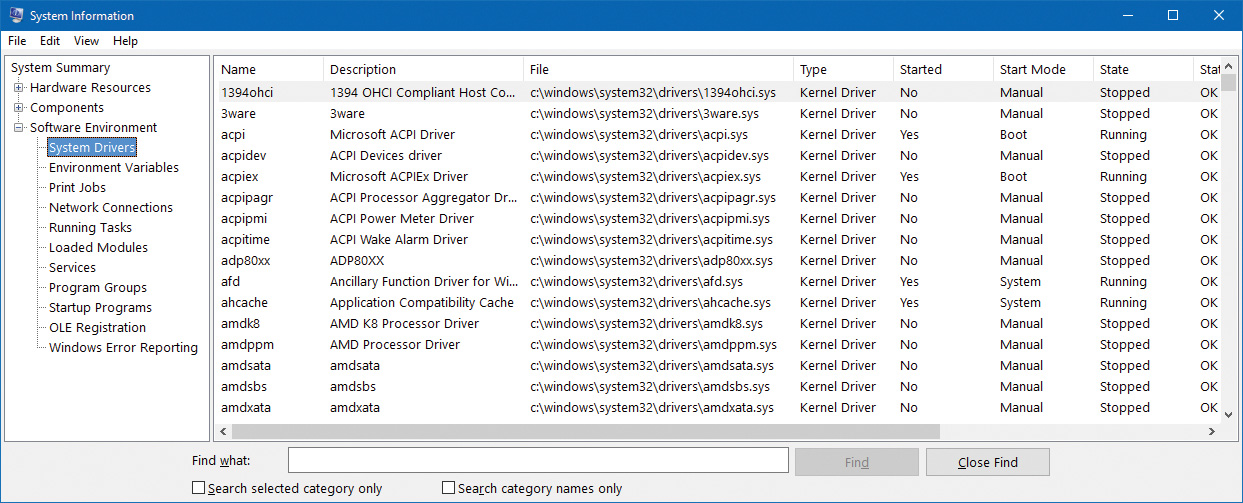The image size is (1243, 503).
Task: Enable Search selected category only checkbox
Action: 198,489
